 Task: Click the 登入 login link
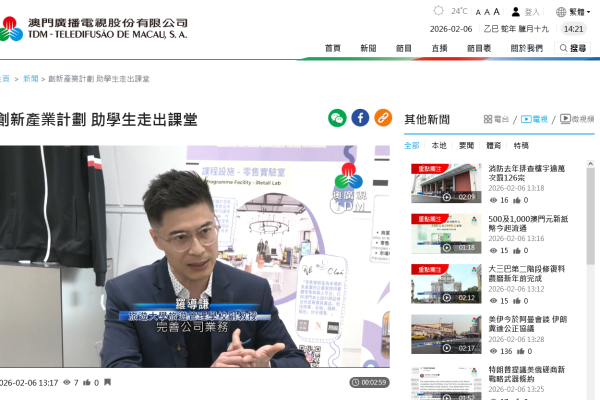click(x=532, y=12)
